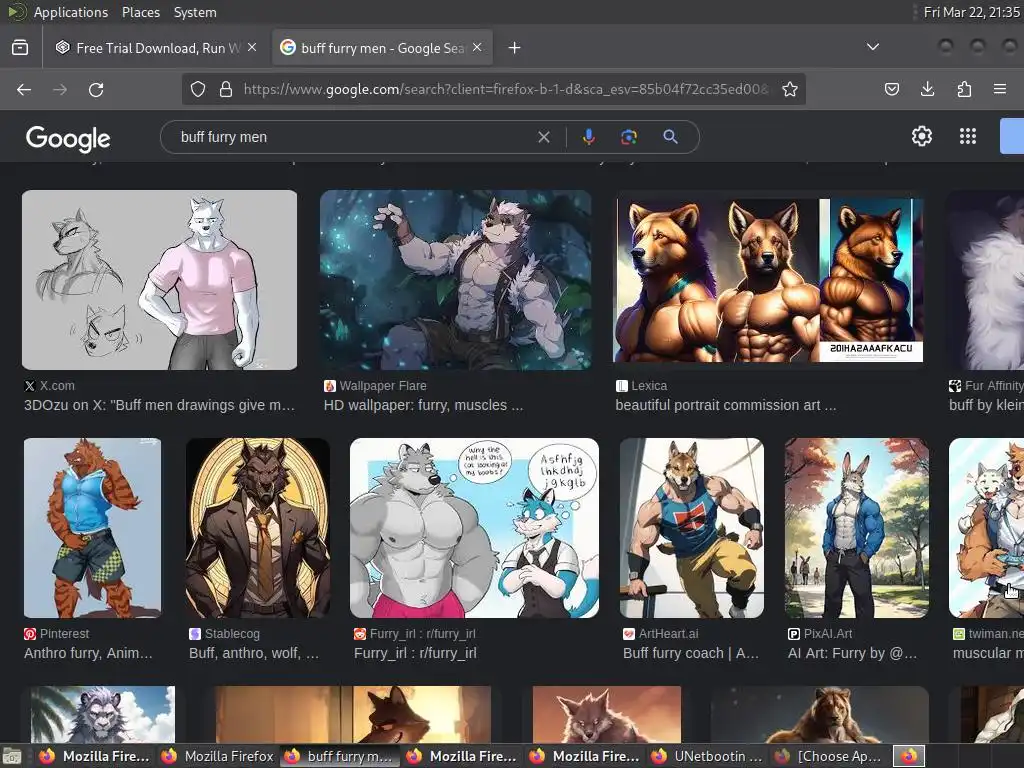Click the Google logo
The height and width of the screenshot is (768, 1024).
click(x=68, y=138)
